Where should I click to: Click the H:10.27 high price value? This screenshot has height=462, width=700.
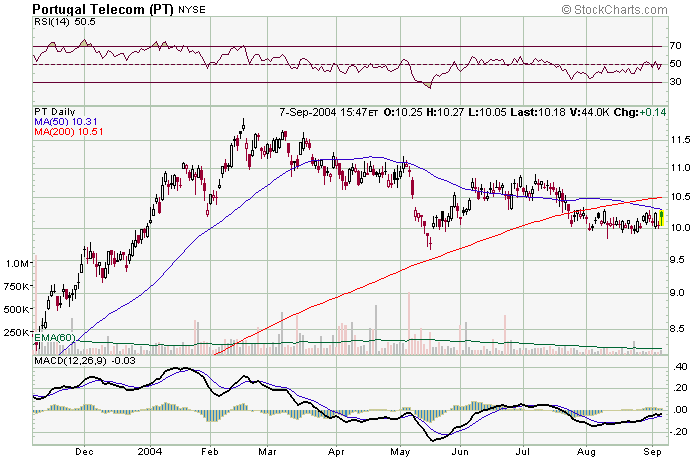coord(445,112)
